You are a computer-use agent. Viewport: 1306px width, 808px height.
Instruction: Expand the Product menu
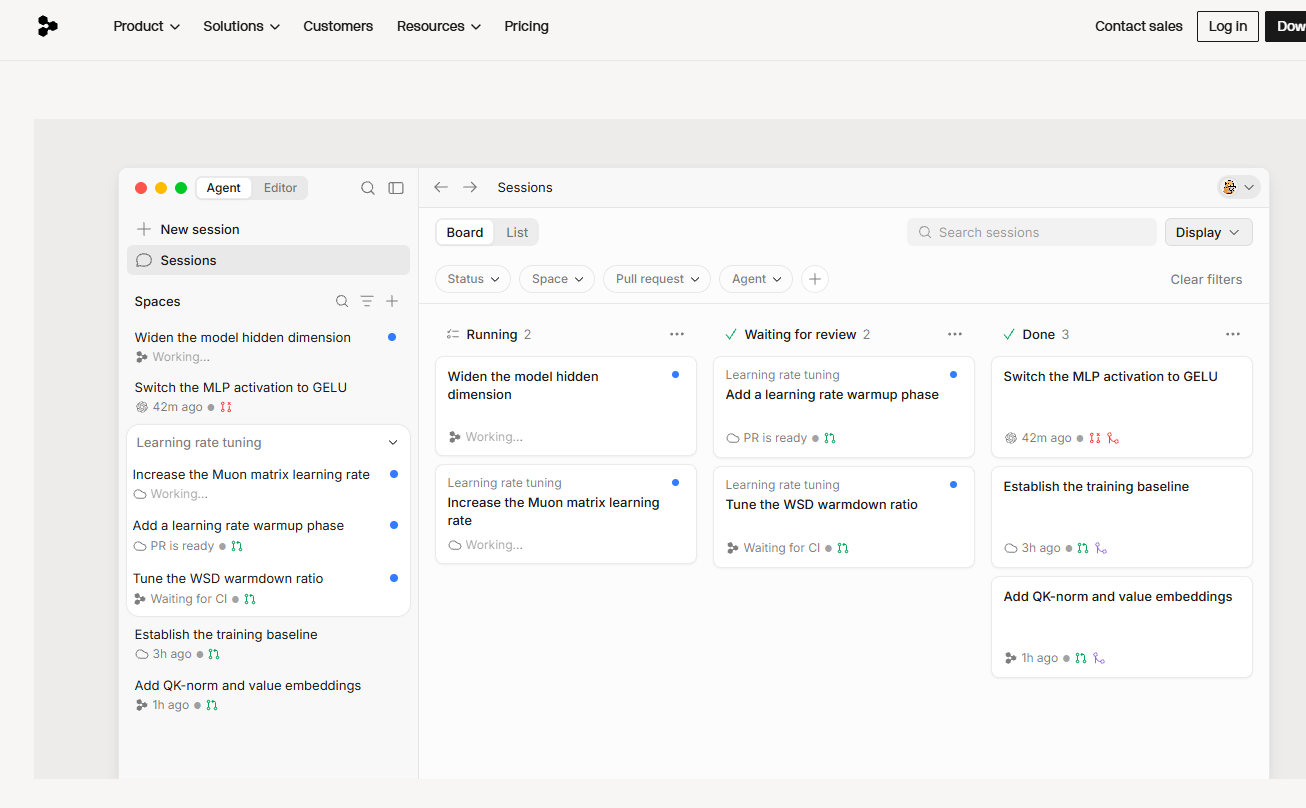[147, 26]
